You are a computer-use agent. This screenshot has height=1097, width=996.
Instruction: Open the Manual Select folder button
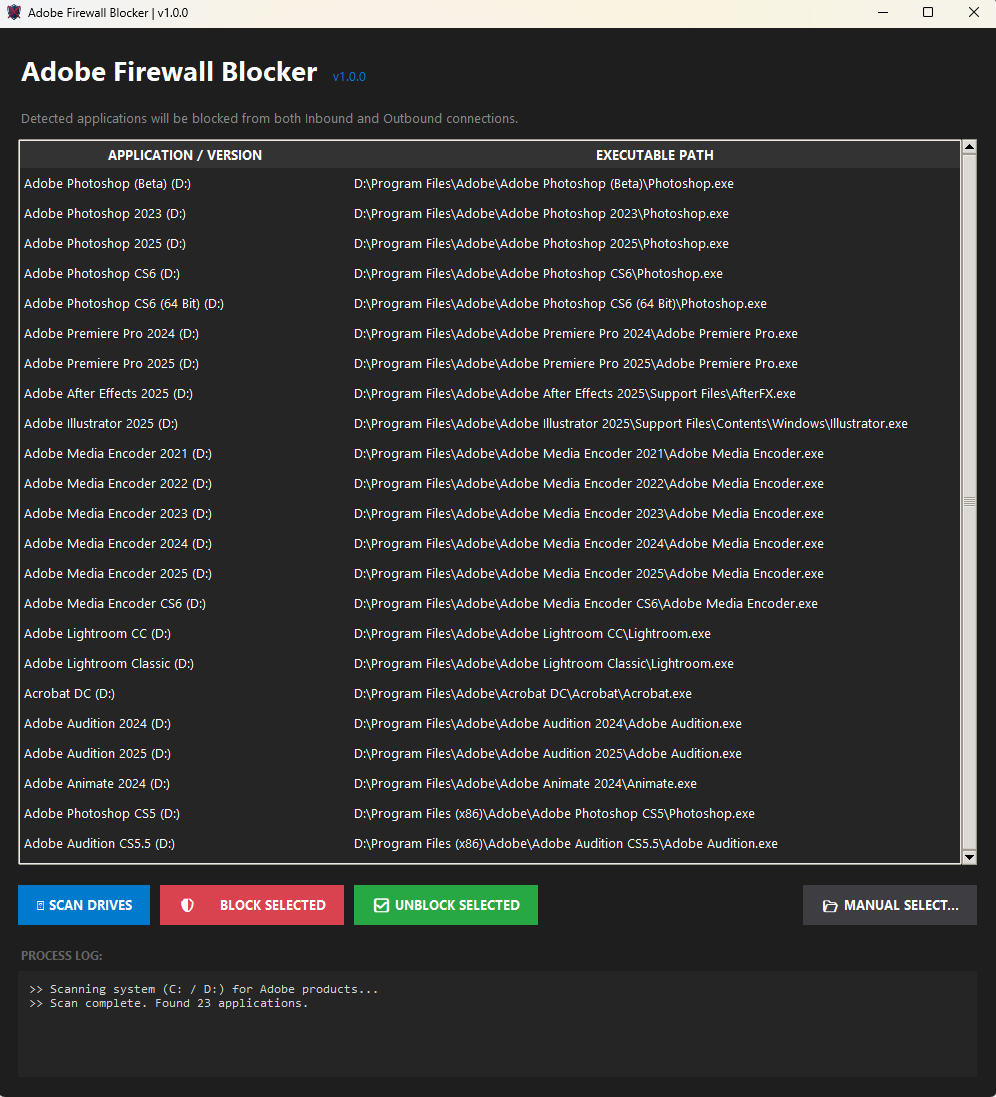coord(890,905)
